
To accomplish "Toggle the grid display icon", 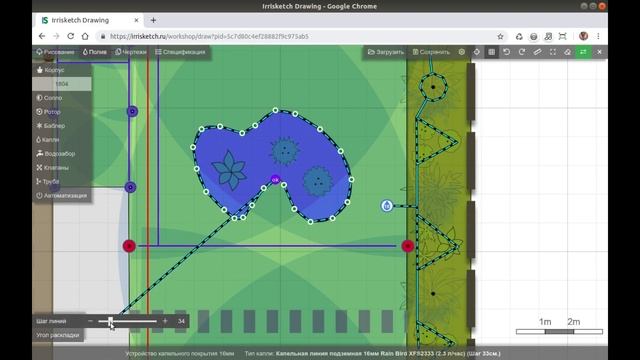I will 492,52.
